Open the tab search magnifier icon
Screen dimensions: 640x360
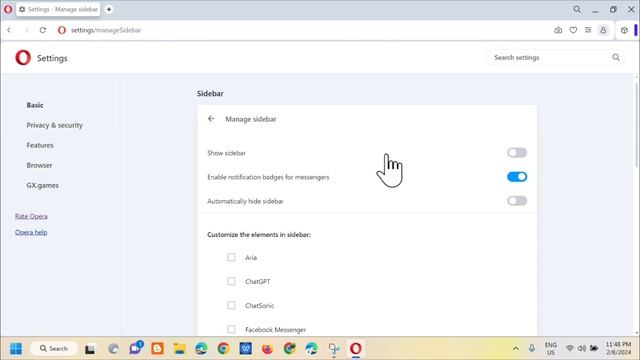pos(577,9)
